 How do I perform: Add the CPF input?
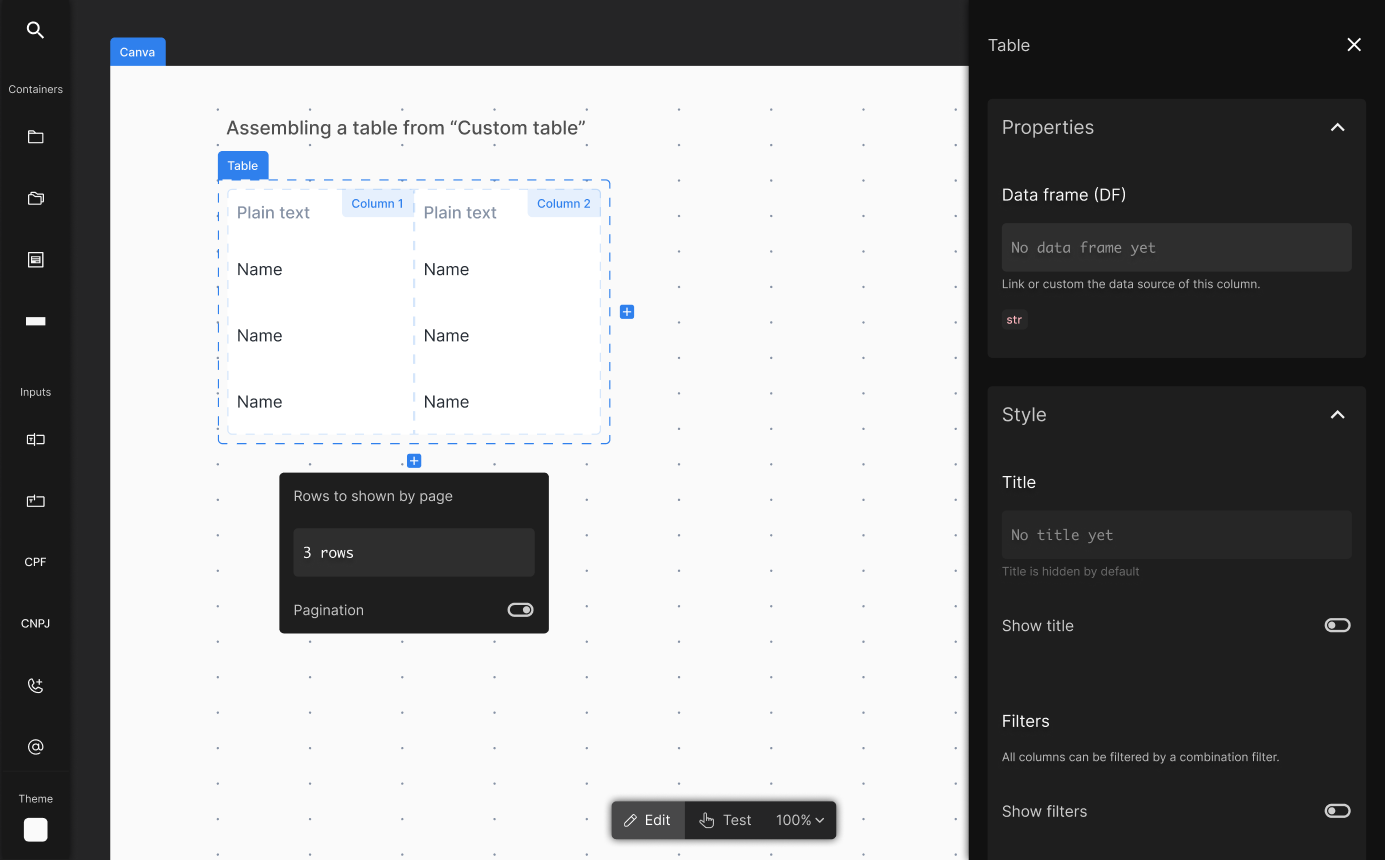tap(35, 562)
